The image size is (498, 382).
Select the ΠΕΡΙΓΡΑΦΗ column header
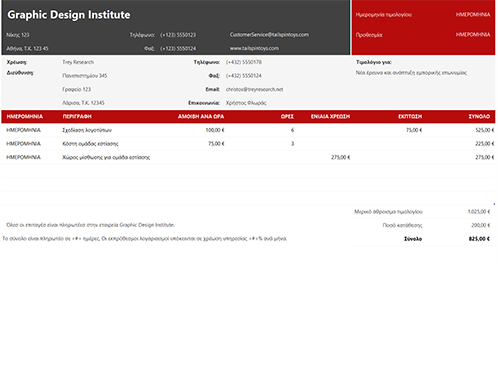pyautogui.click(x=77, y=116)
